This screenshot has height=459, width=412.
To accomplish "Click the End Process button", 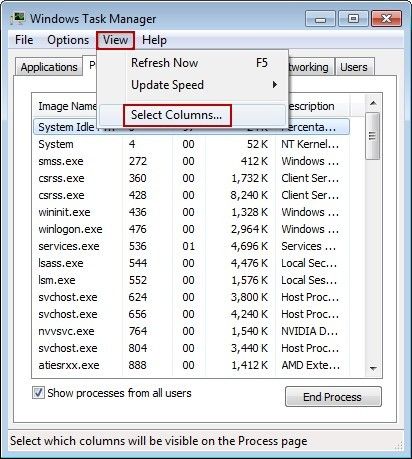I will click(x=333, y=397).
